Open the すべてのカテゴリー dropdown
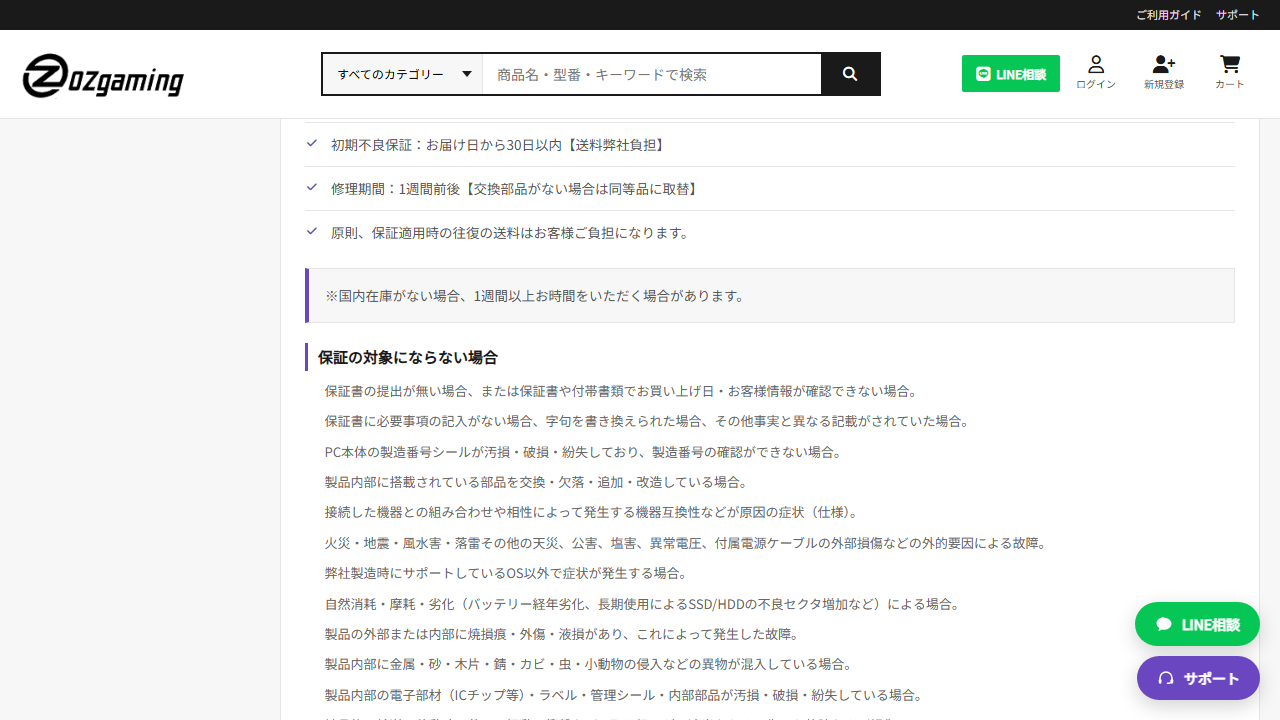Image resolution: width=1280 pixels, height=720 pixels. [x=403, y=74]
